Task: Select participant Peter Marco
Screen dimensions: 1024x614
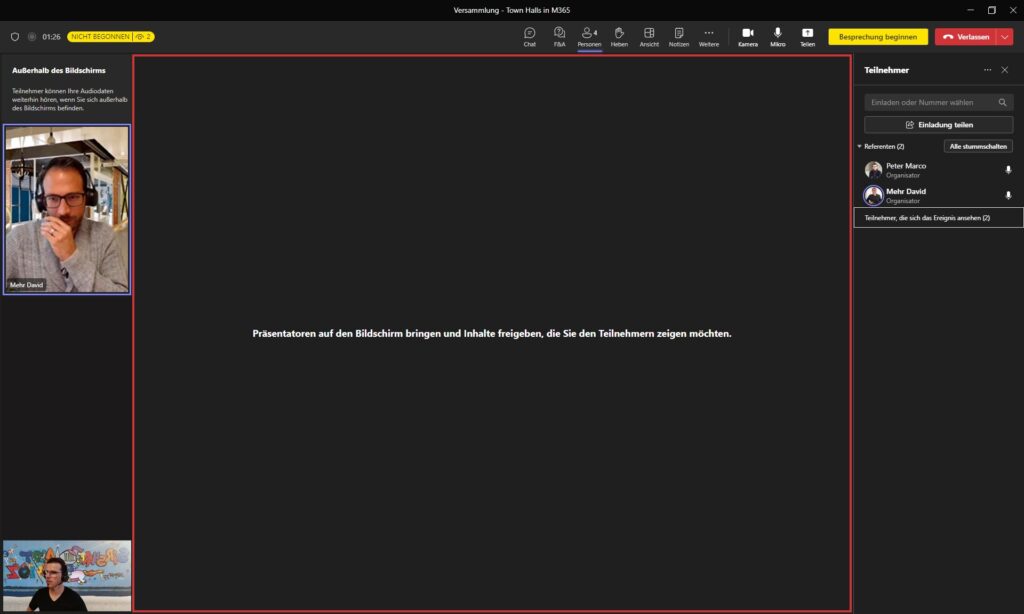Action: [938, 170]
